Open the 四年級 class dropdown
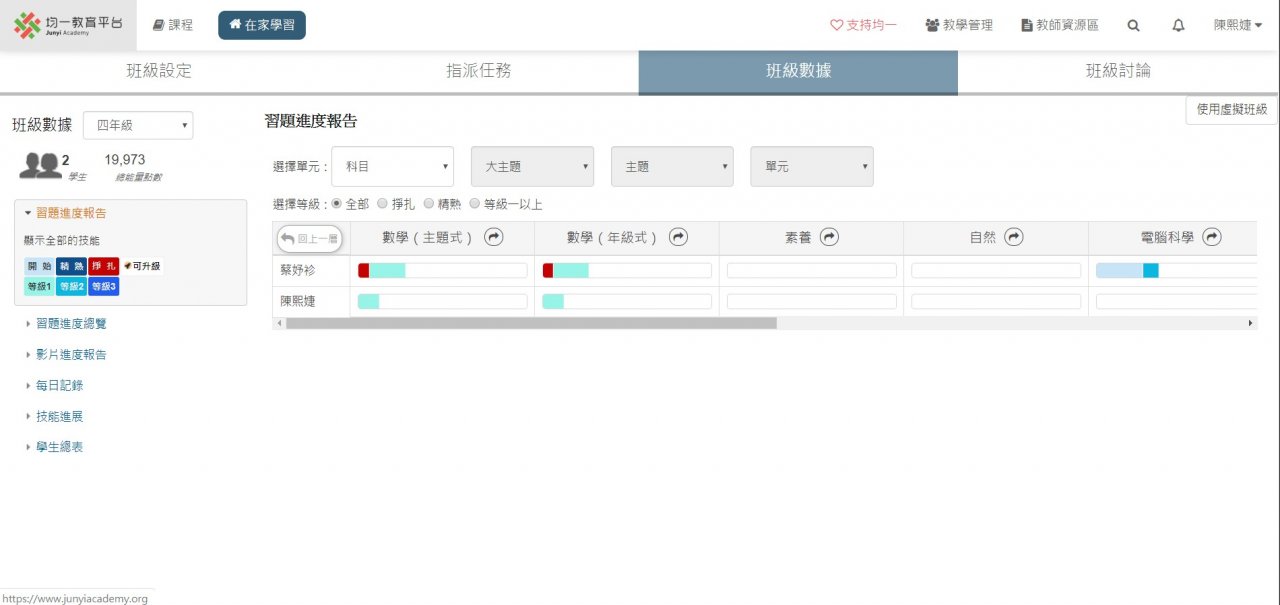This screenshot has width=1280, height=605. pyautogui.click(x=138, y=125)
